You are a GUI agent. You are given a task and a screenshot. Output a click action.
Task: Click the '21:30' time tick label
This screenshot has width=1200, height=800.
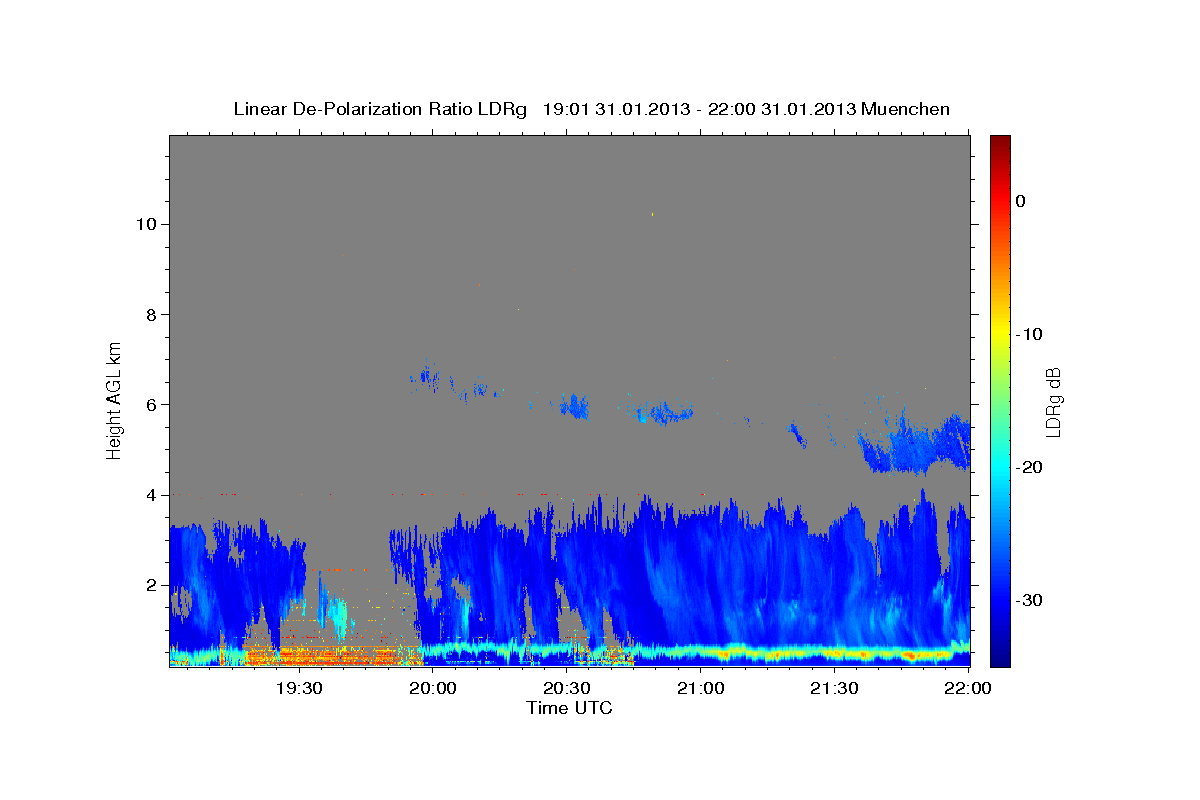(x=834, y=688)
